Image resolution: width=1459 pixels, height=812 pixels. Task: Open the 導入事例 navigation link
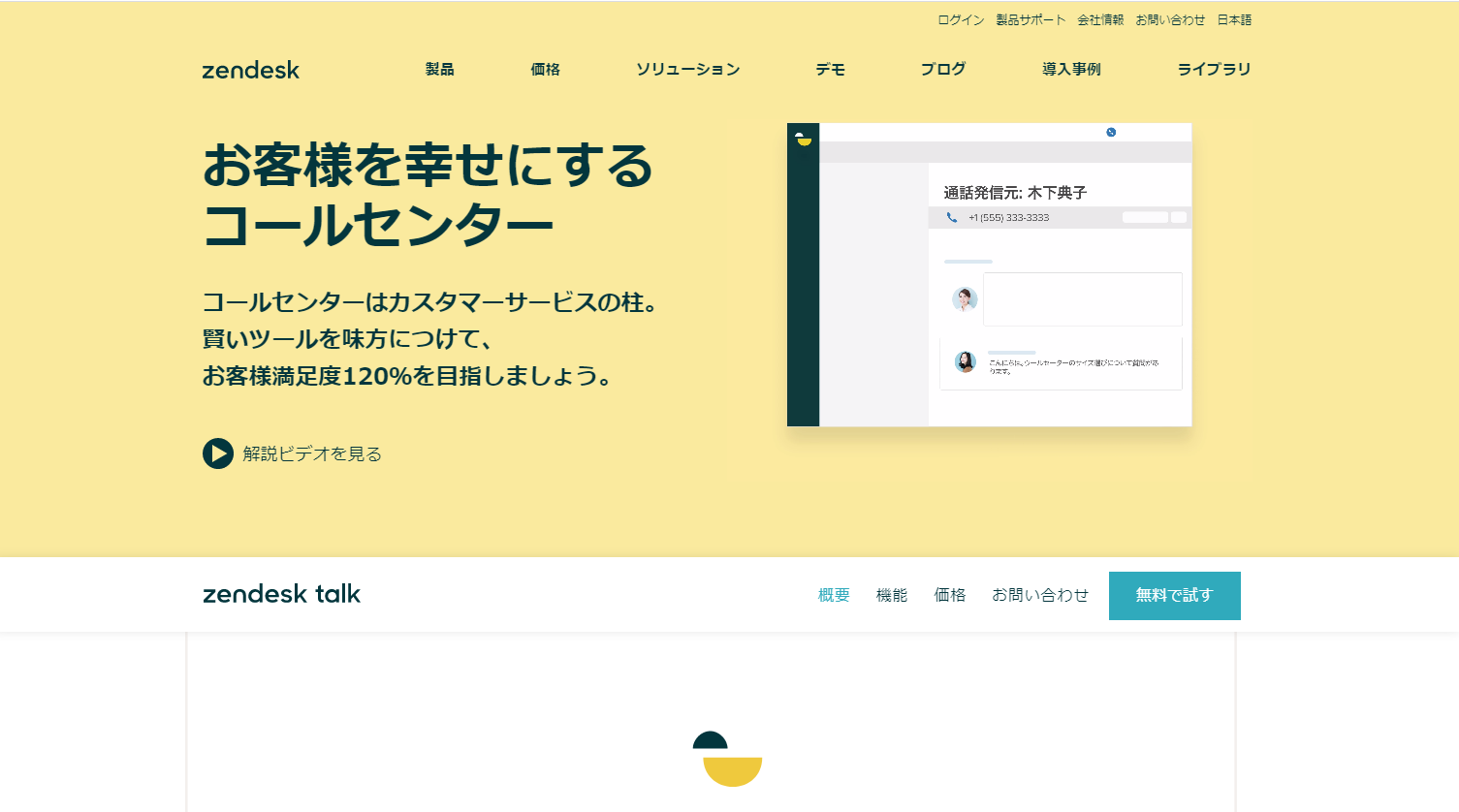point(1071,69)
